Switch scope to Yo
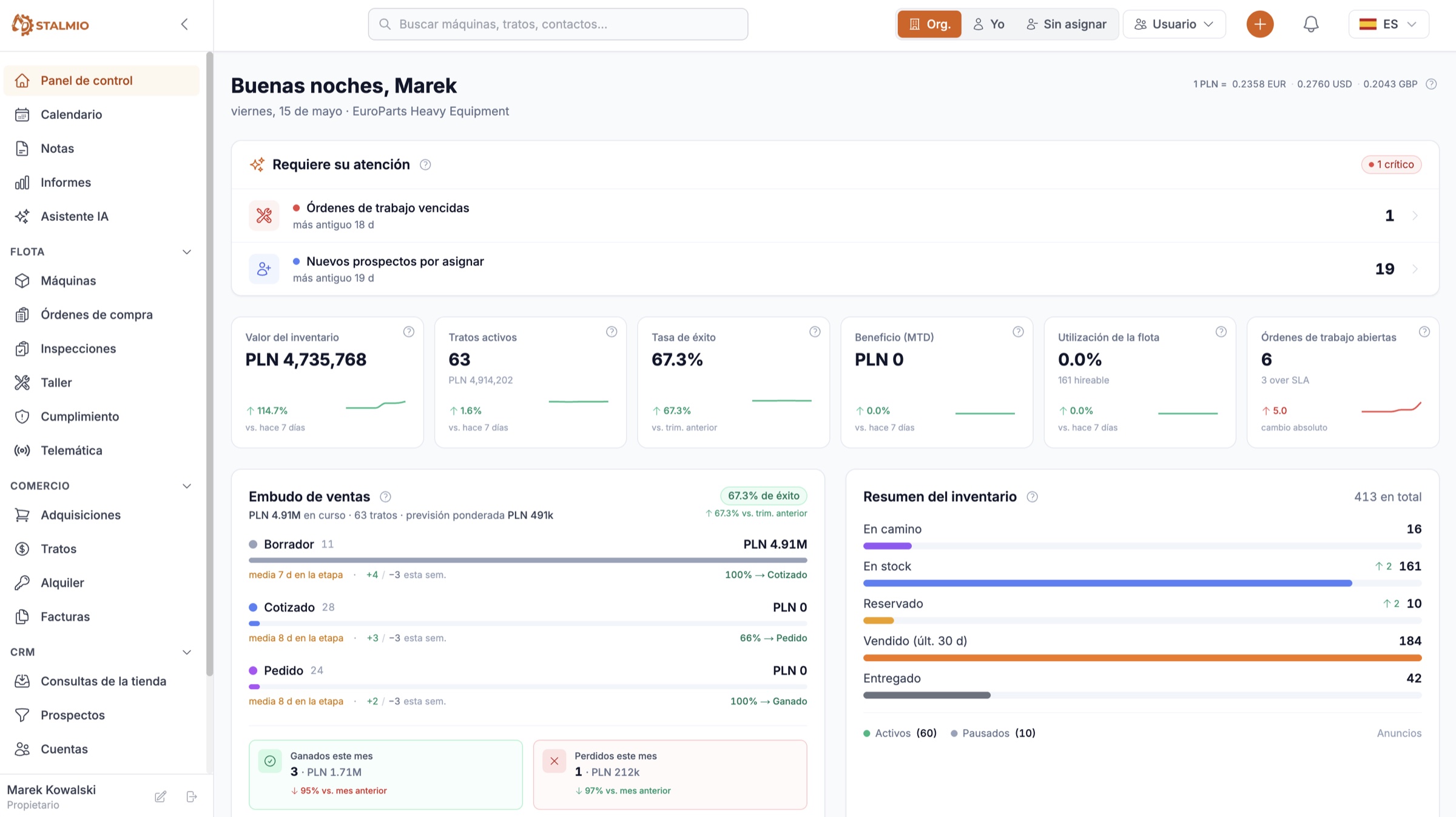 [x=989, y=24]
